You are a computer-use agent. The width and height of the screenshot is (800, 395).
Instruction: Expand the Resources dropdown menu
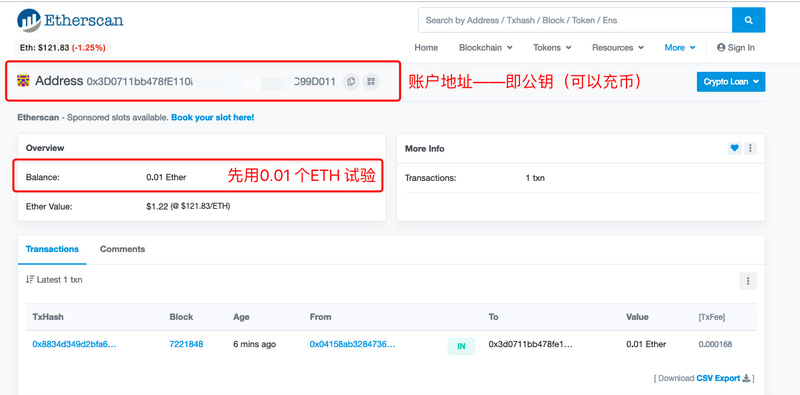[618, 47]
